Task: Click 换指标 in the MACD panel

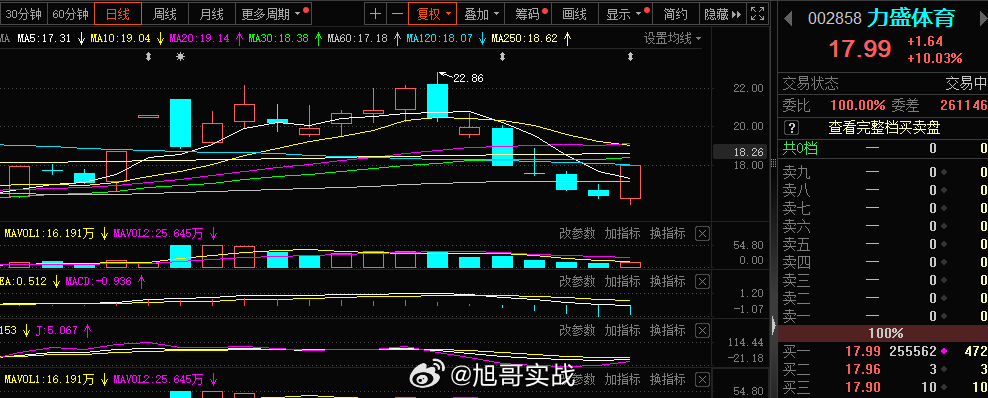Action: [667, 281]
